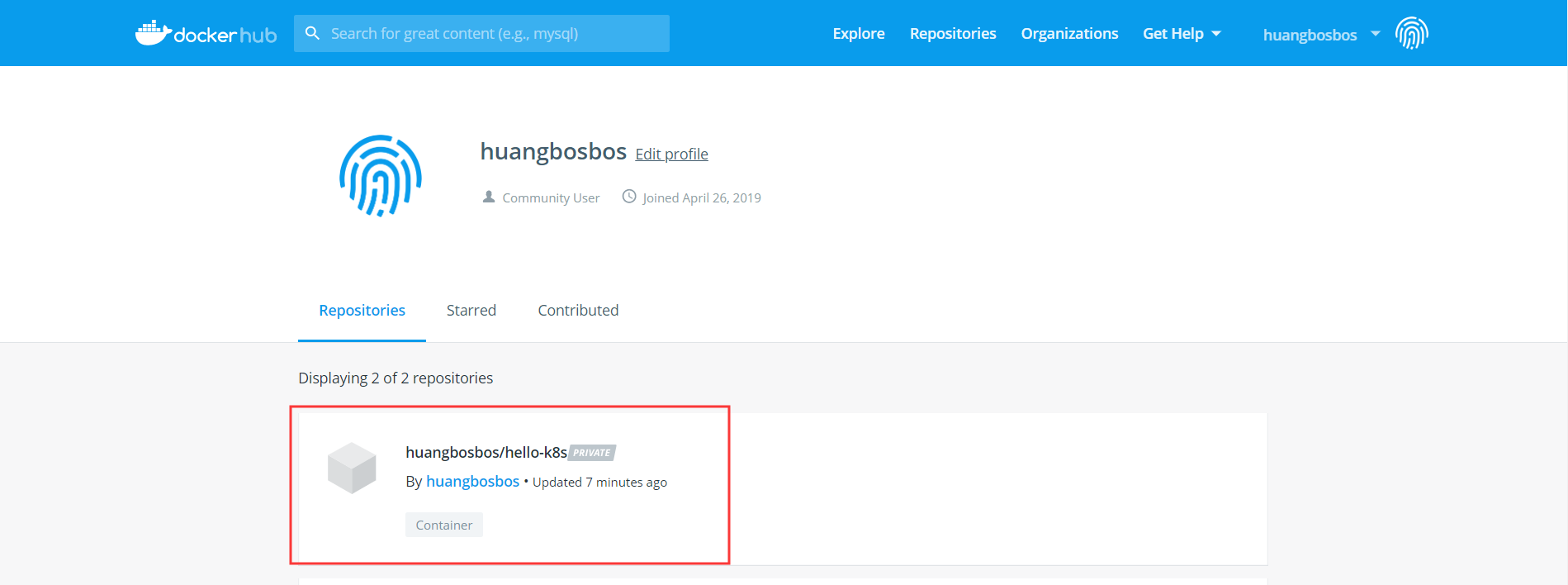
Task: Click the Community User person icon
Action: 489,197
